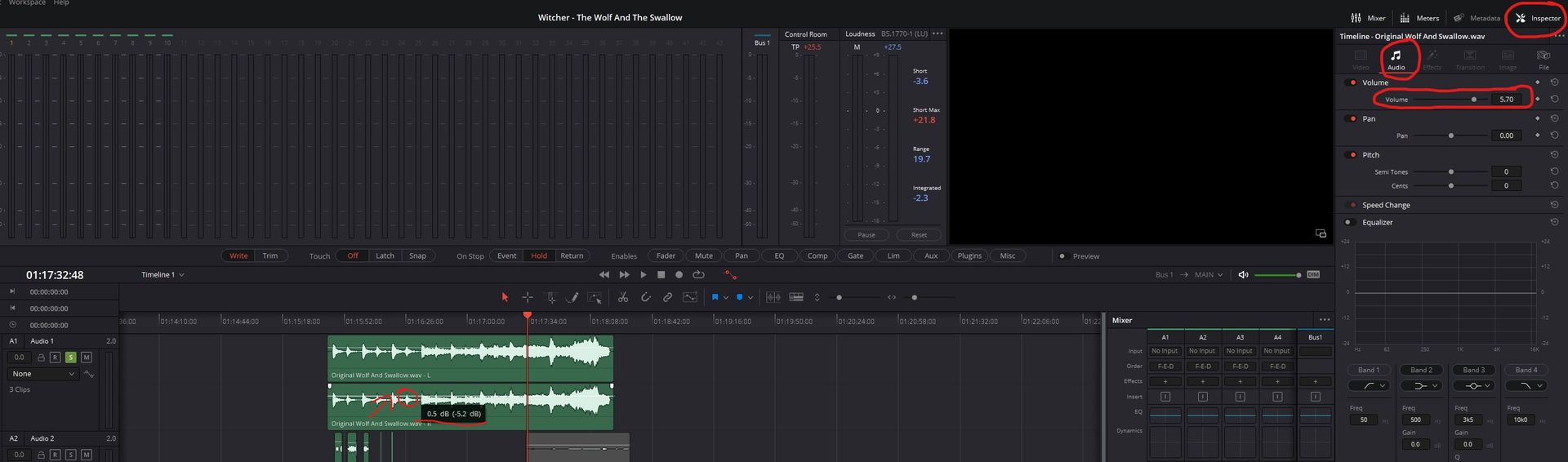Expand the Band 1 filter type dropdown
The image size is (1568, 462).
pos(1369,386)
